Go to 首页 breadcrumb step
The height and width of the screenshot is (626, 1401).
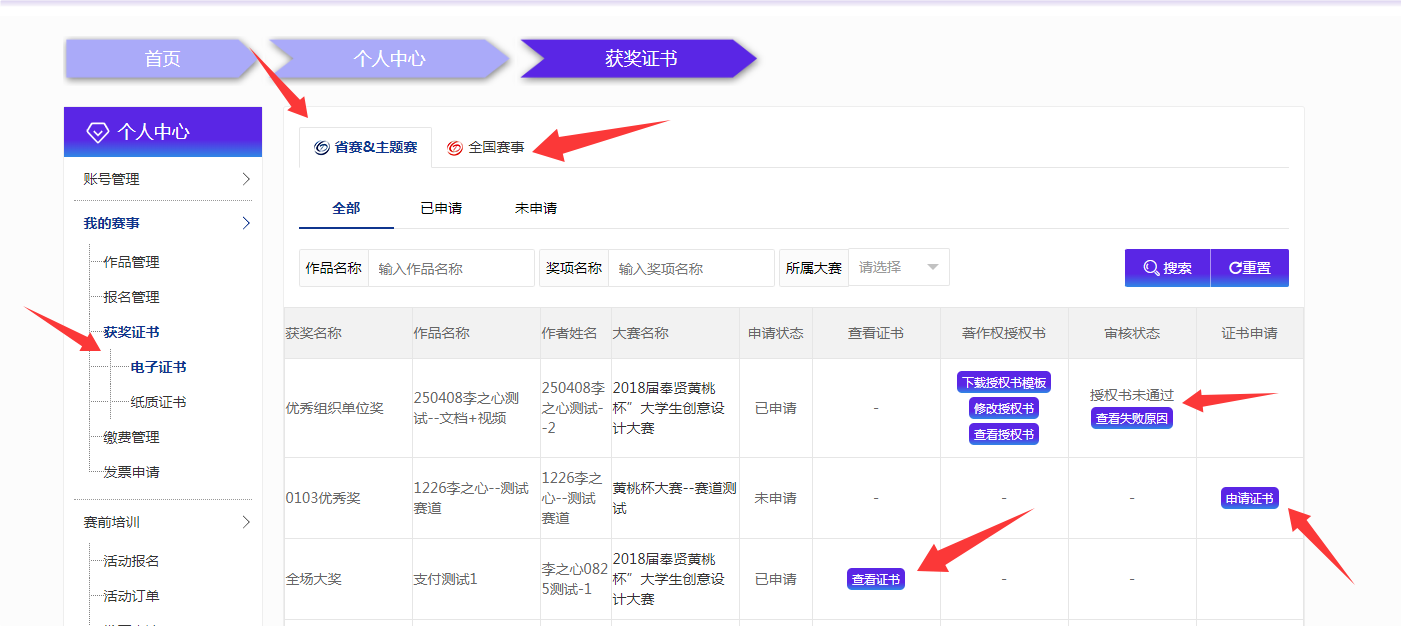[162, 59]
